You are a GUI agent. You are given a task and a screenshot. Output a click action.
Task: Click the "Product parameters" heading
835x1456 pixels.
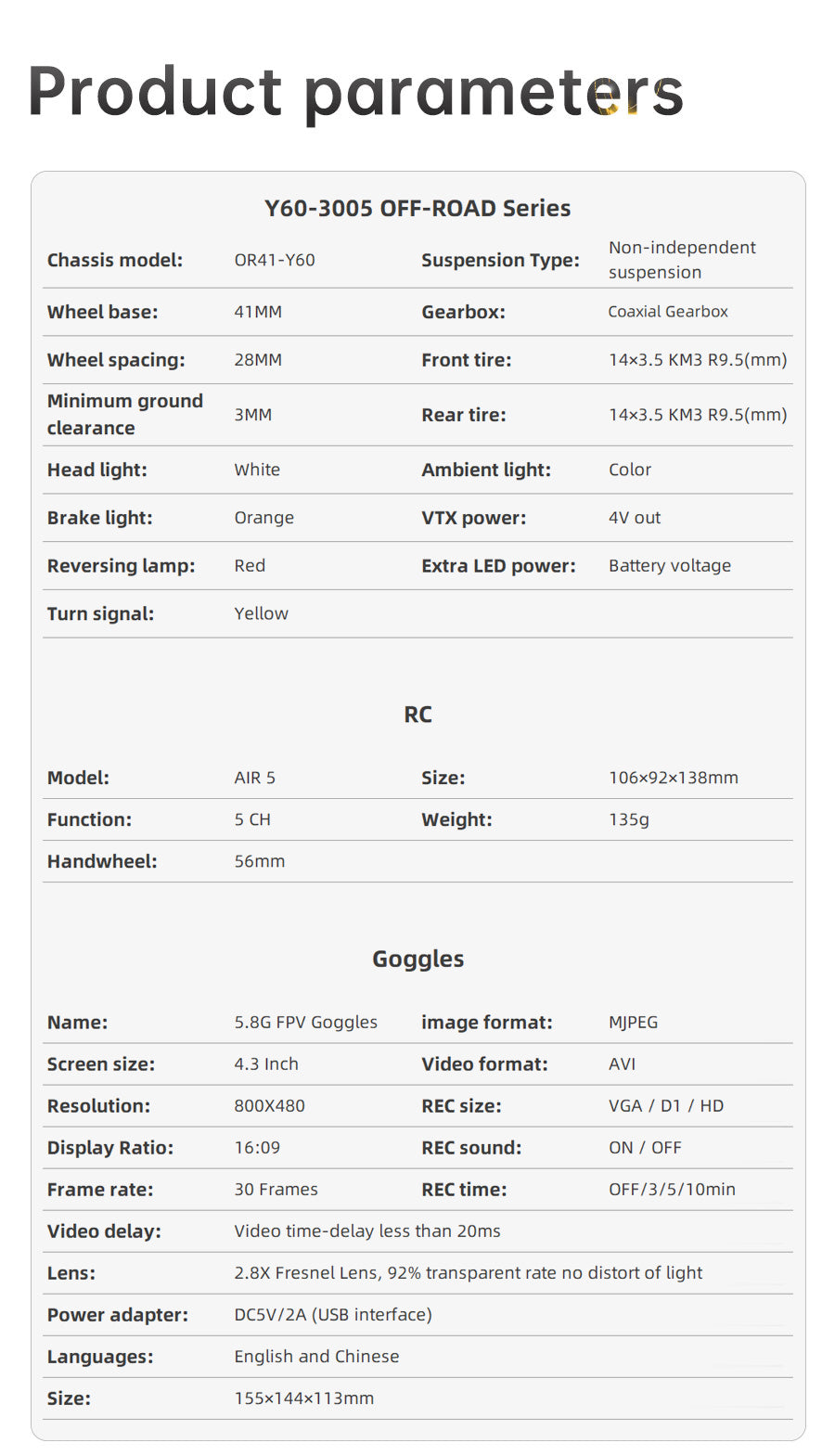point(355,93)
